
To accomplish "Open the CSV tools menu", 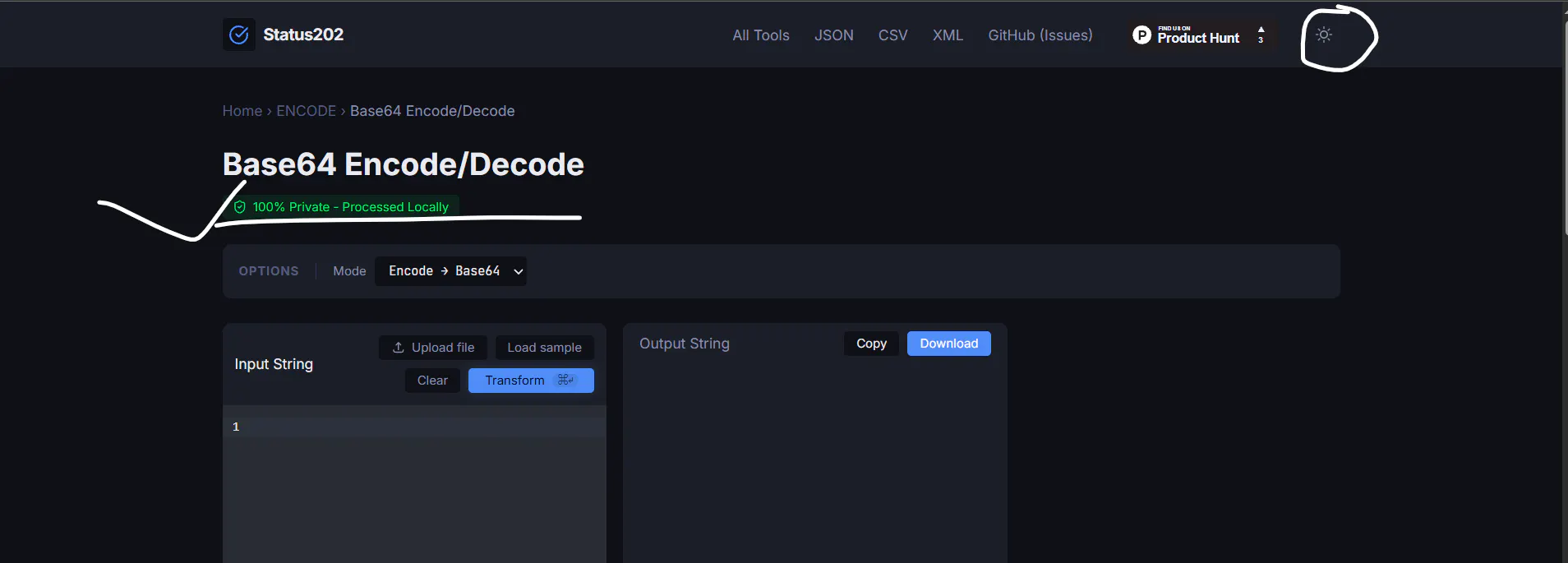I will [892, 35].
